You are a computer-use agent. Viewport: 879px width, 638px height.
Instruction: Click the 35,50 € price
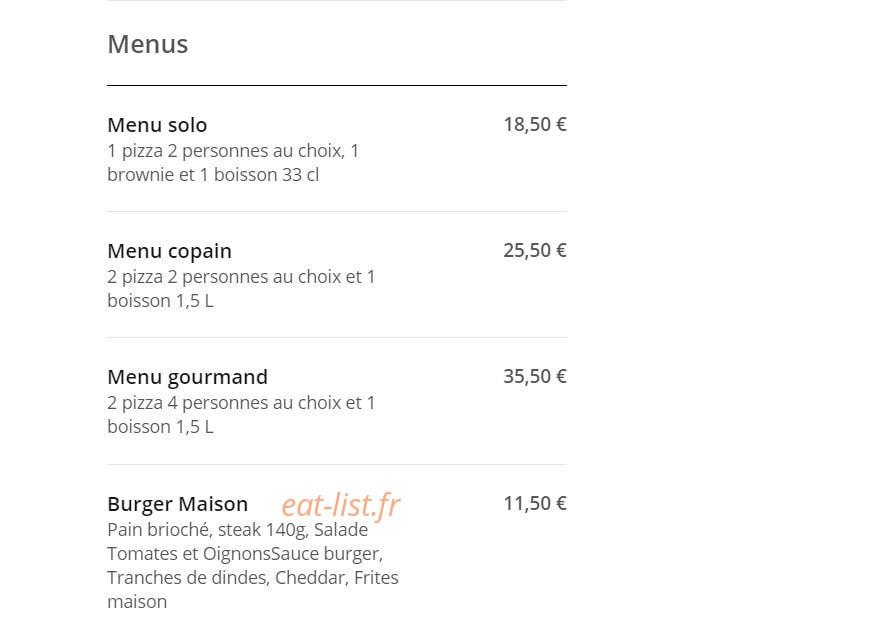(x=535, y=376)
